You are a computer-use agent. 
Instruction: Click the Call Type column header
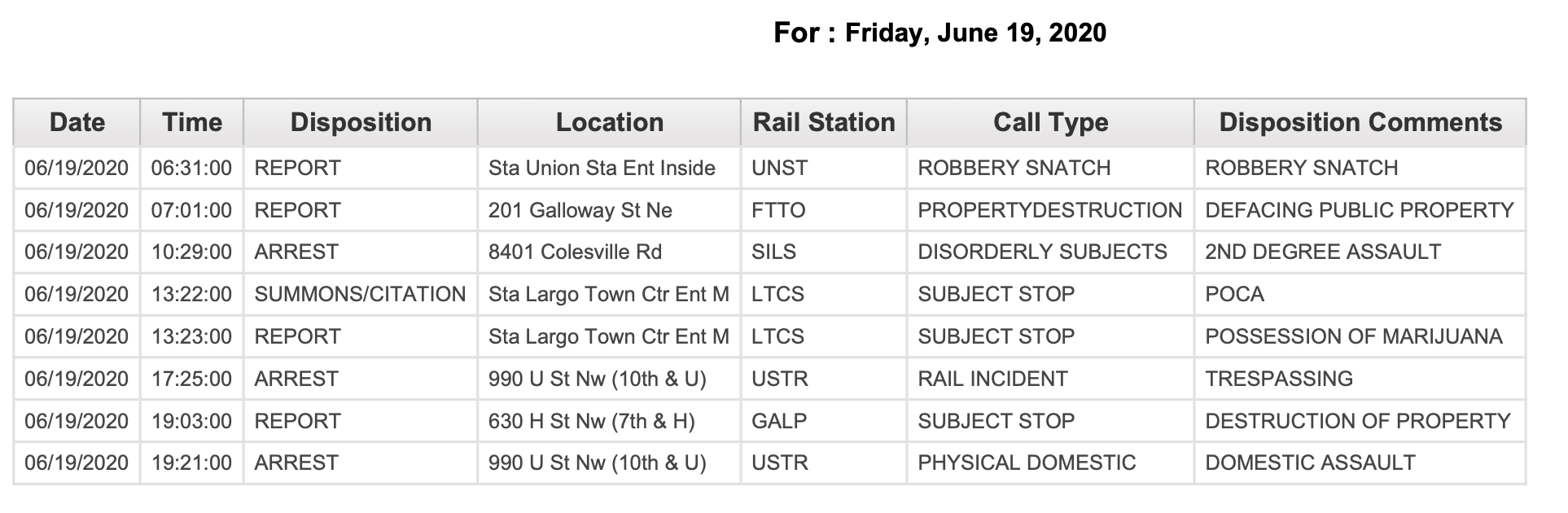(x=1050, y=122)
